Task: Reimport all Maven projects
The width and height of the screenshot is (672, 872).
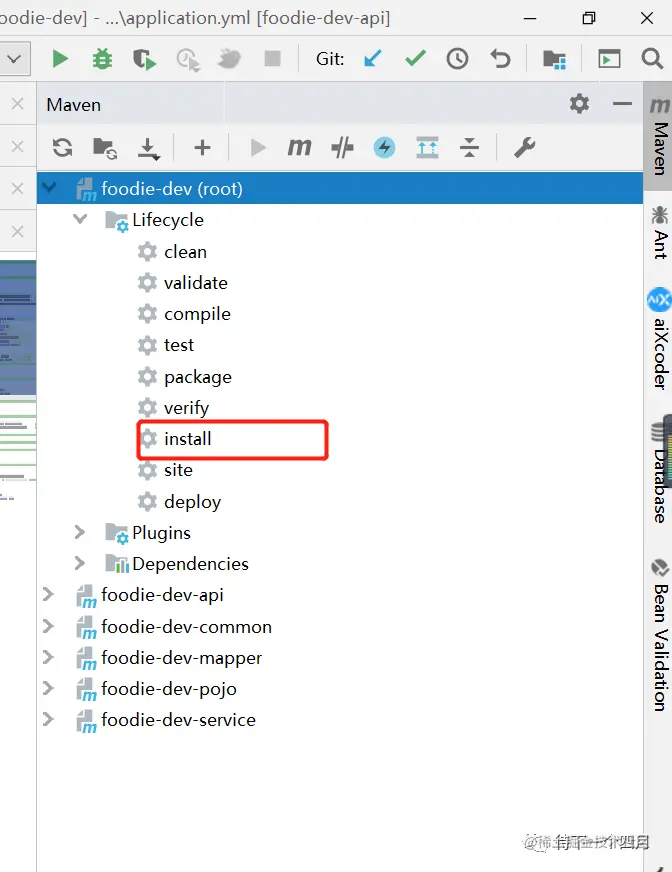Action: (x=62, y=148)
